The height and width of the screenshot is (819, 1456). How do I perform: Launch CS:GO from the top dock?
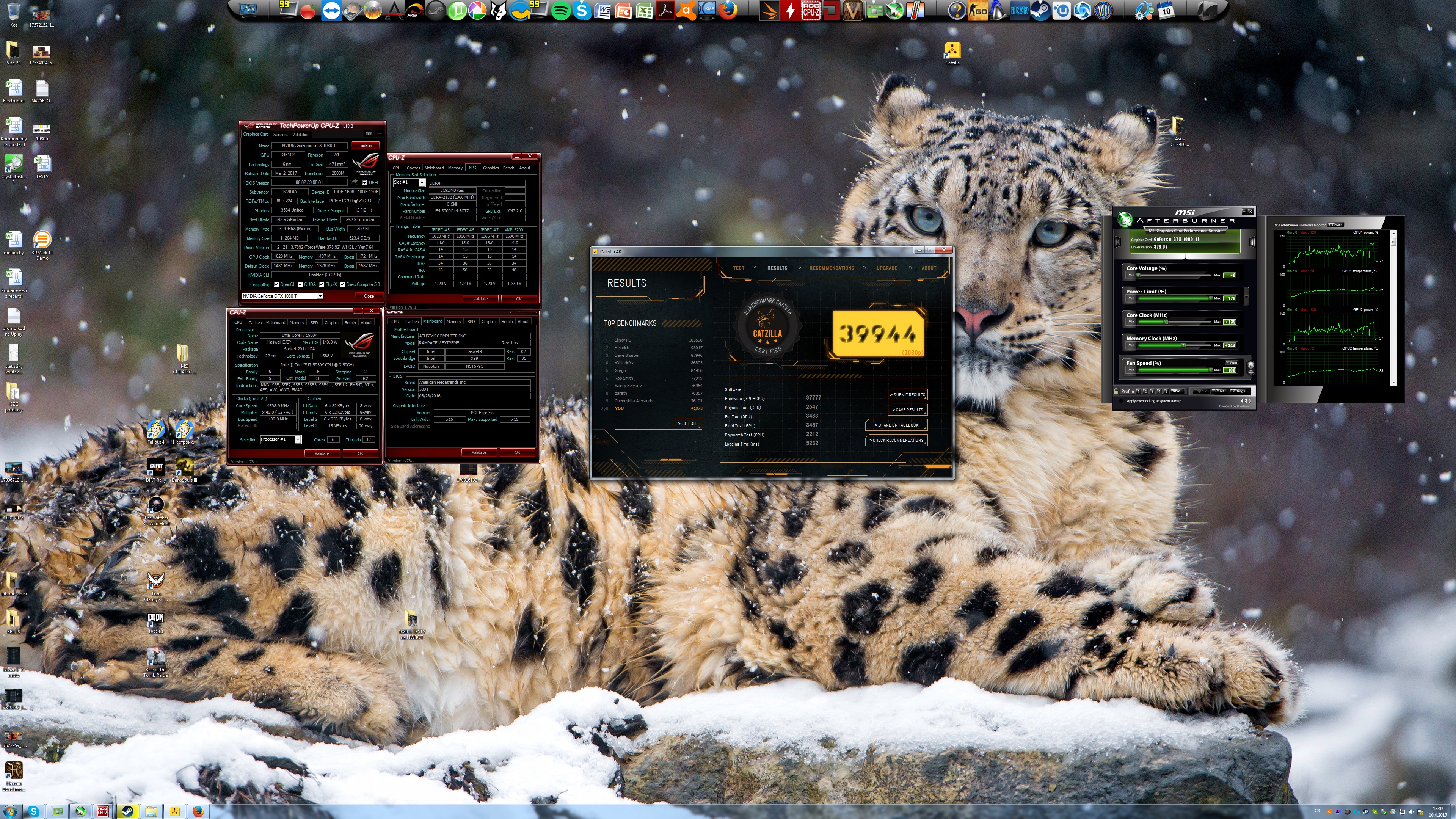tap(977, 10)
